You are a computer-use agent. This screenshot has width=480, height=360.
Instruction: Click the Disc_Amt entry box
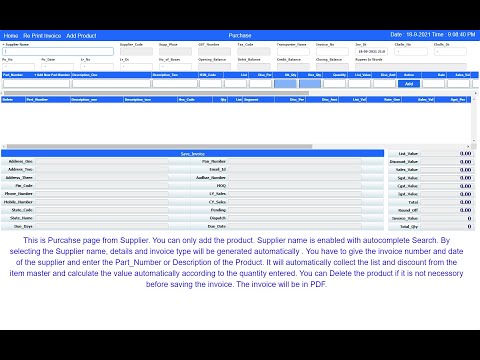(x=384, y=83)
